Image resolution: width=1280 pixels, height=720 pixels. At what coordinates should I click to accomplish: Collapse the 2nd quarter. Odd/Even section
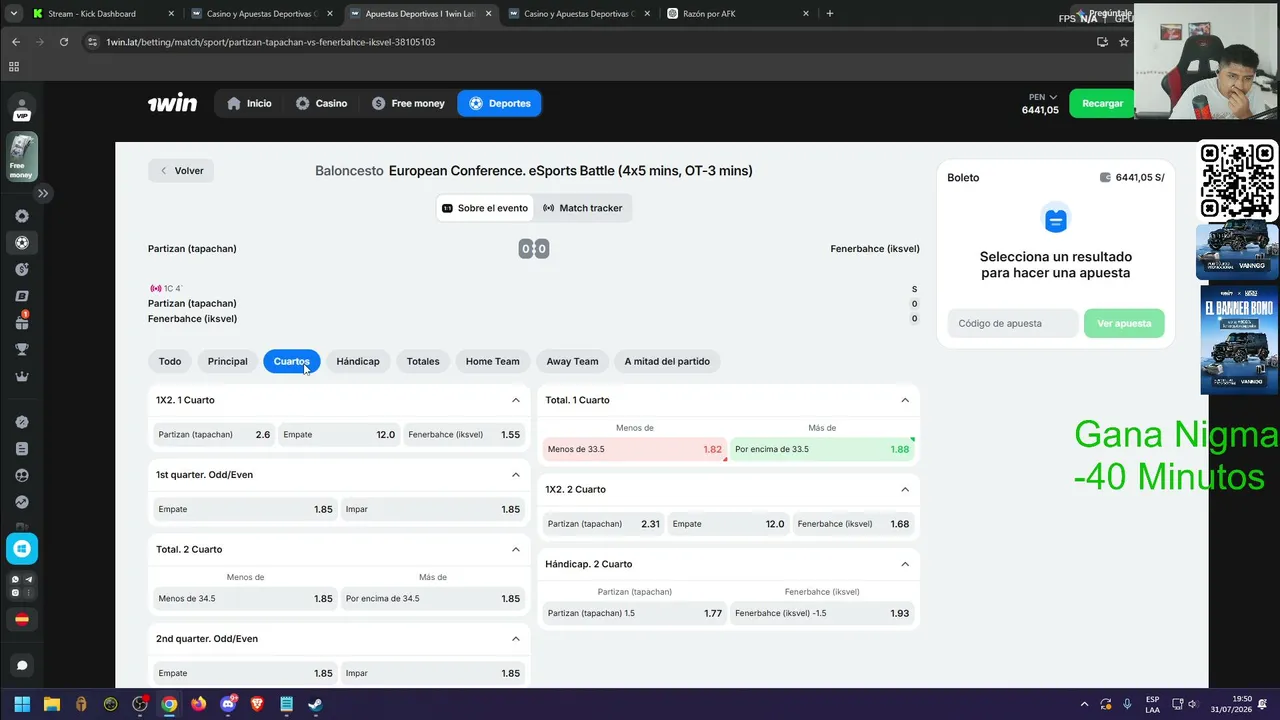pyautogui.click(x=516, y=639)
